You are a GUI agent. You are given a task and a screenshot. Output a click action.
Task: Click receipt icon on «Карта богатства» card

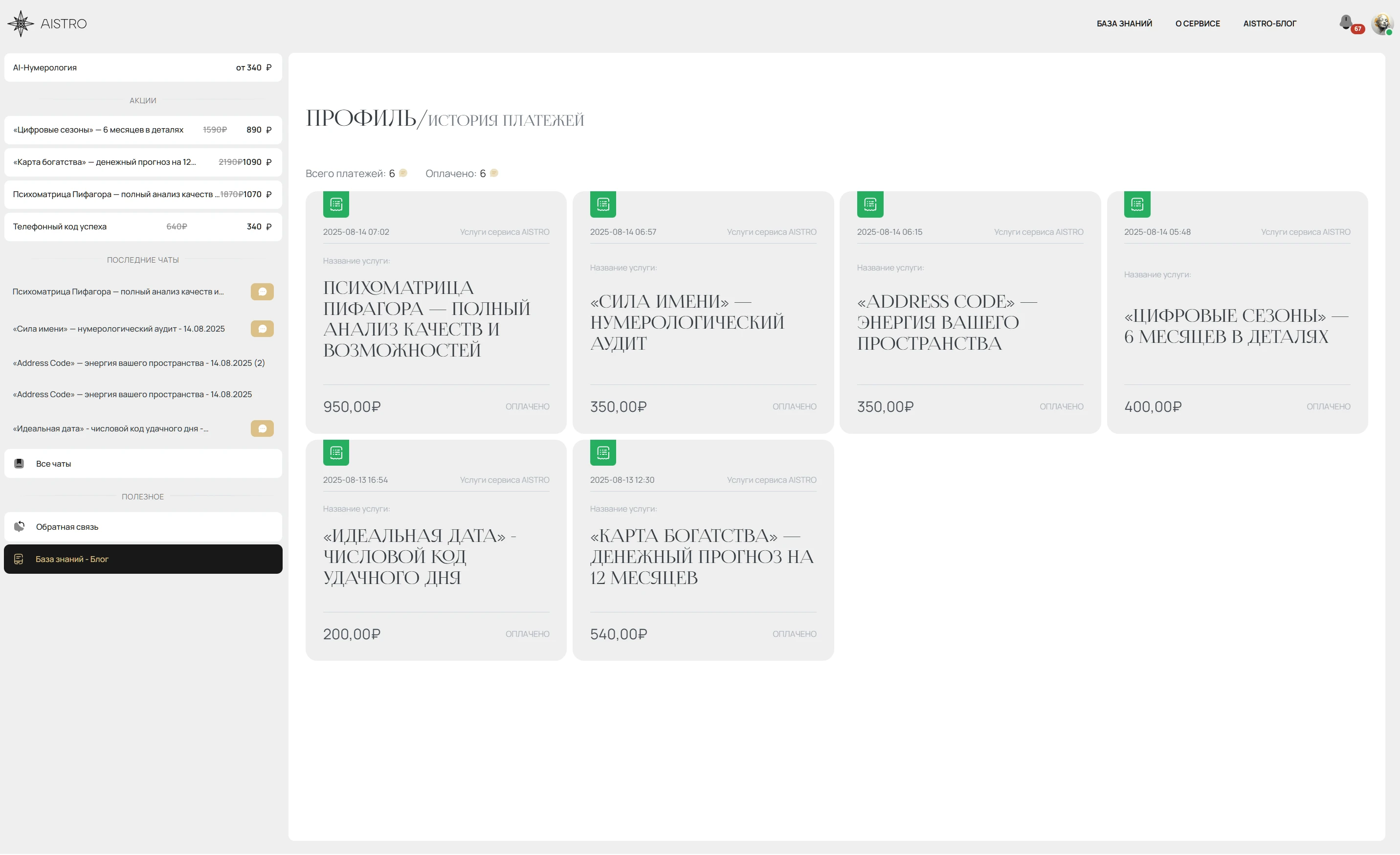603,452
